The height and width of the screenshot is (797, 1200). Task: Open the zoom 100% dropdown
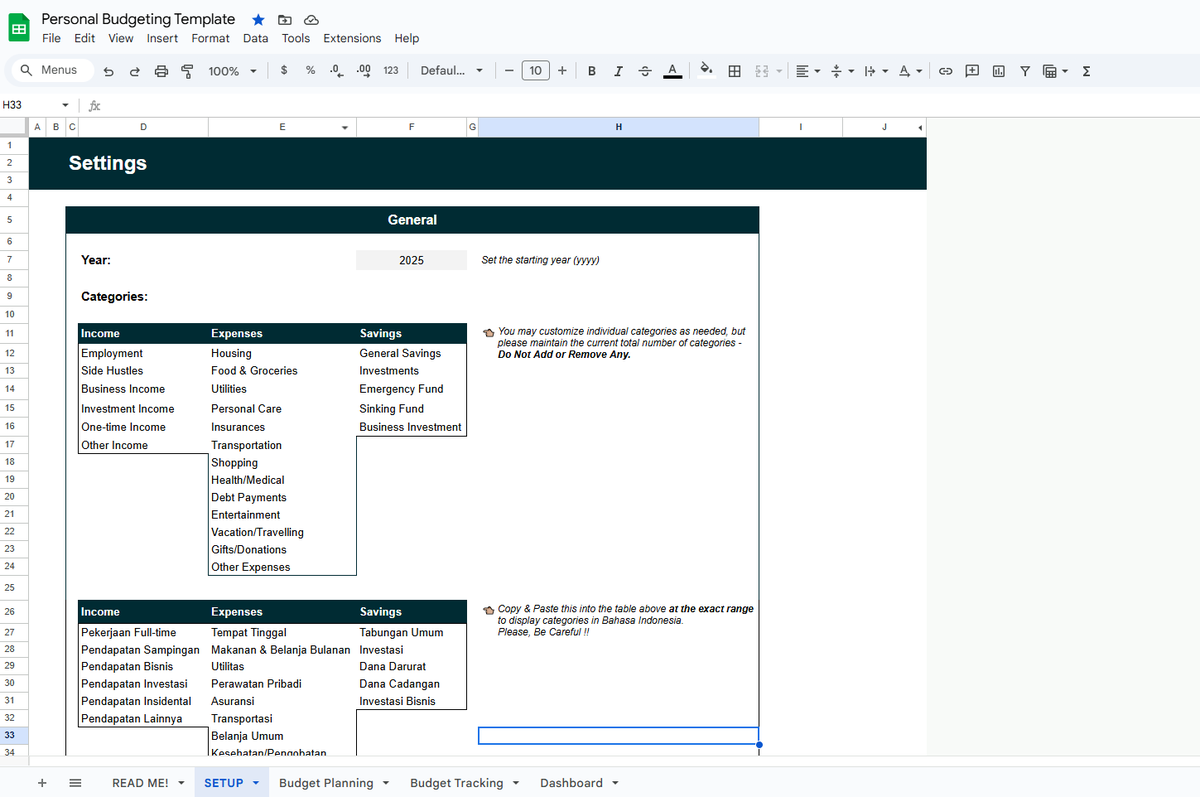[x=232, y=71]
